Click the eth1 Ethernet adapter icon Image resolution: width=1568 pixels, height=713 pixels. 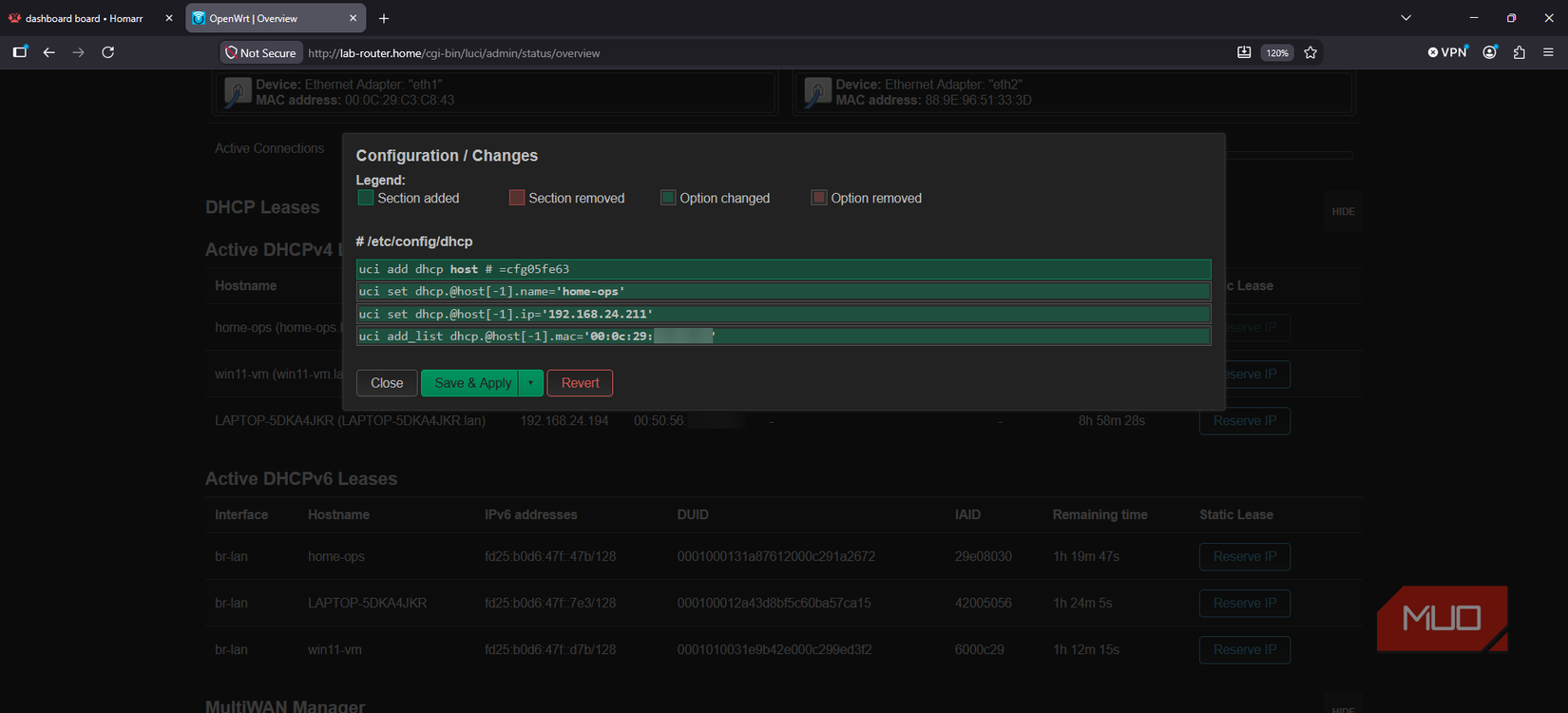click(x=238, y=92)
